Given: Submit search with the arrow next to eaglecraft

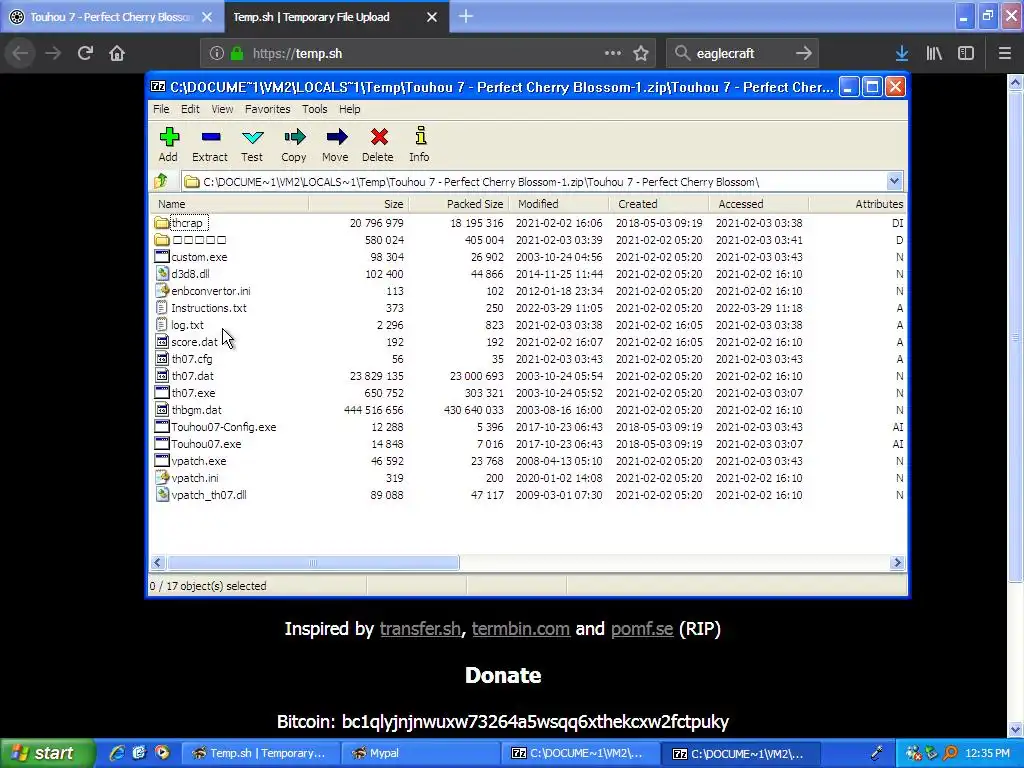Looking at the screenshot, I should [x=803, y=53].
